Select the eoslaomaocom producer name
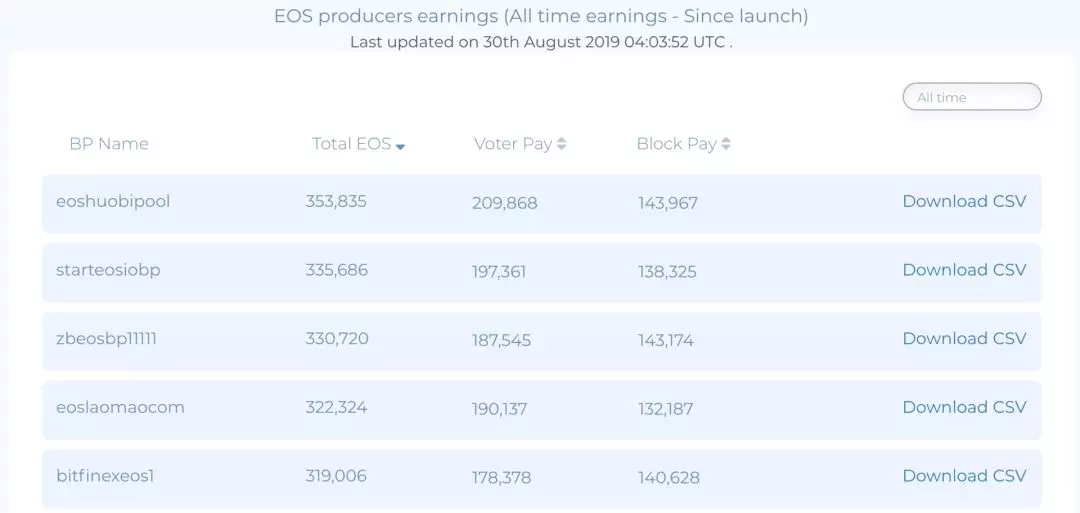Image resolution: width=1080 pixels, height=513 pixels. click(x=120, y=407)
